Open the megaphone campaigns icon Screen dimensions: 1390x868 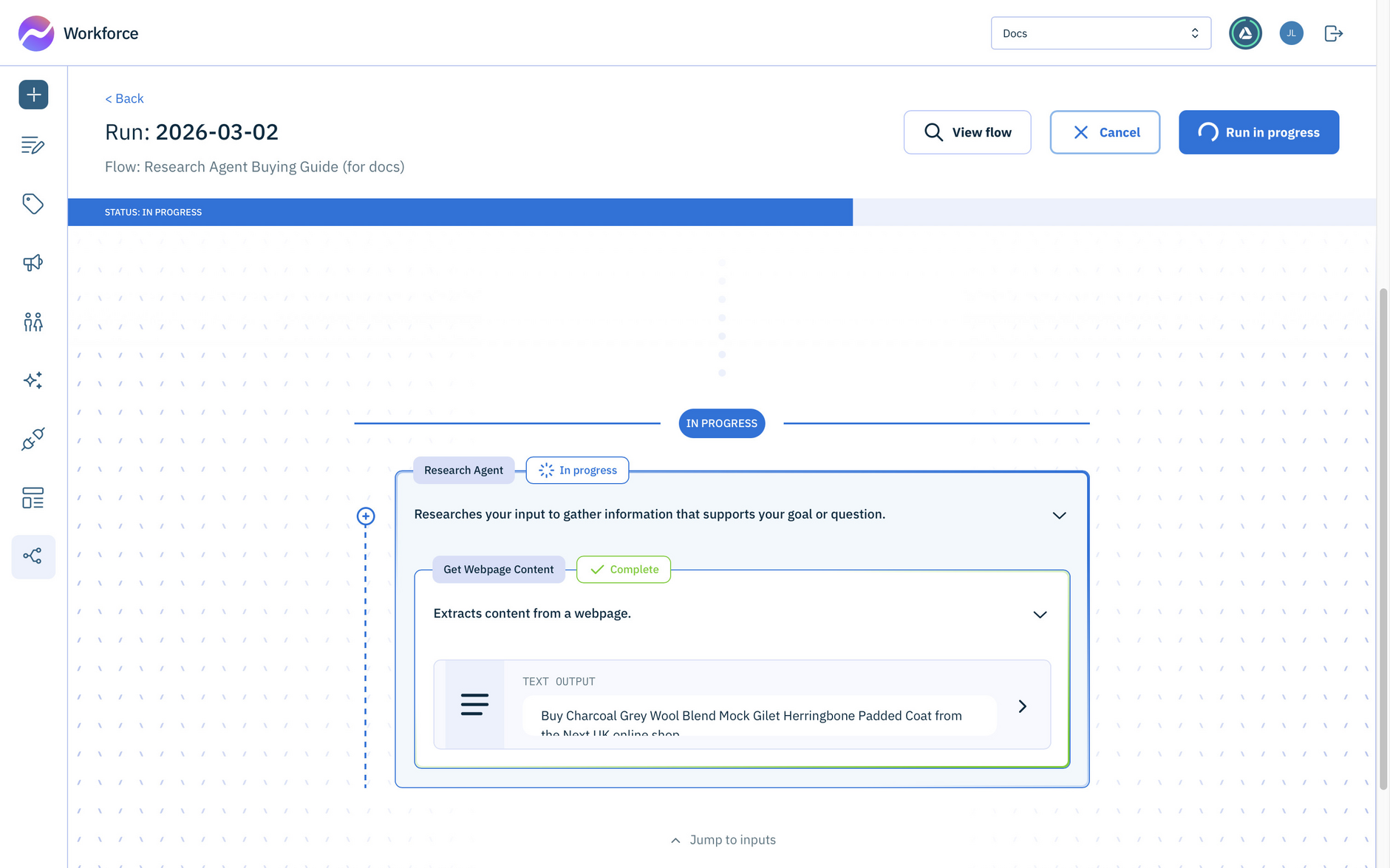[33, 263]
